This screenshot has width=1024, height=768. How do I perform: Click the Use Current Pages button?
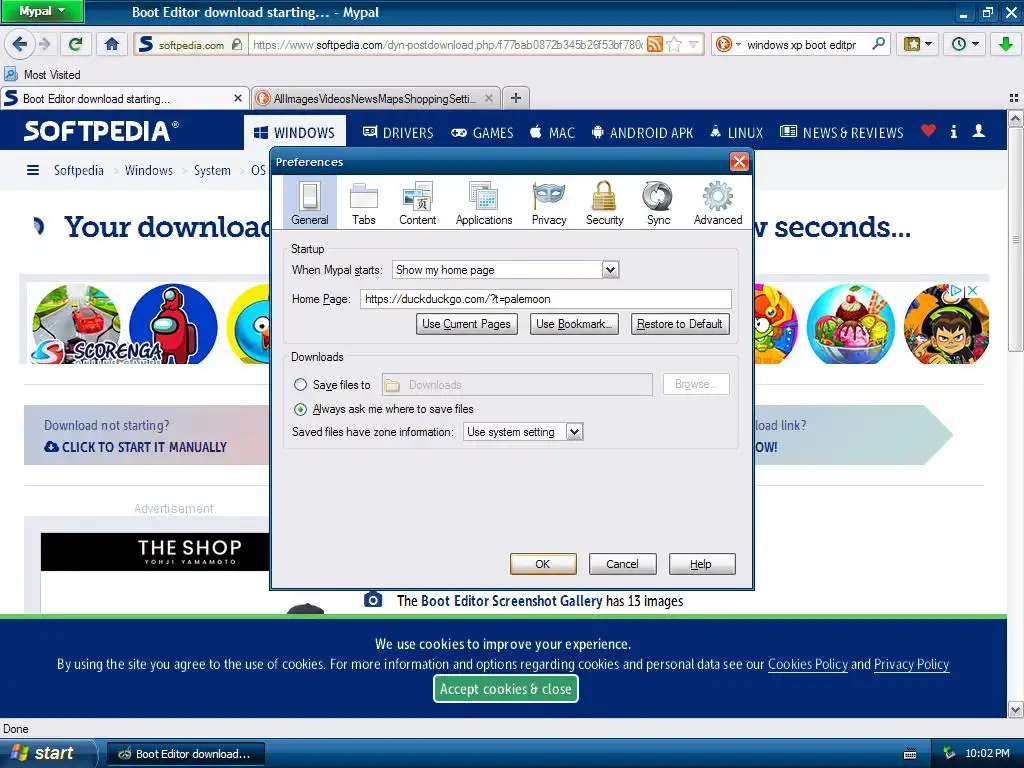(466, 324)
